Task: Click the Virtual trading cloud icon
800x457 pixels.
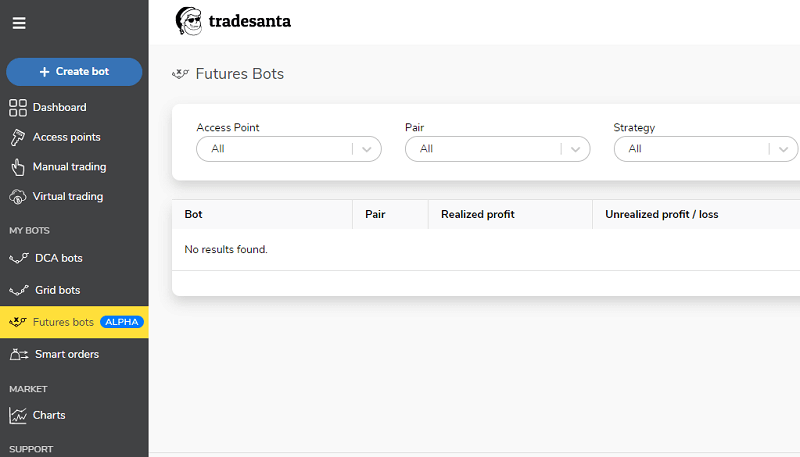Action: 18,197
